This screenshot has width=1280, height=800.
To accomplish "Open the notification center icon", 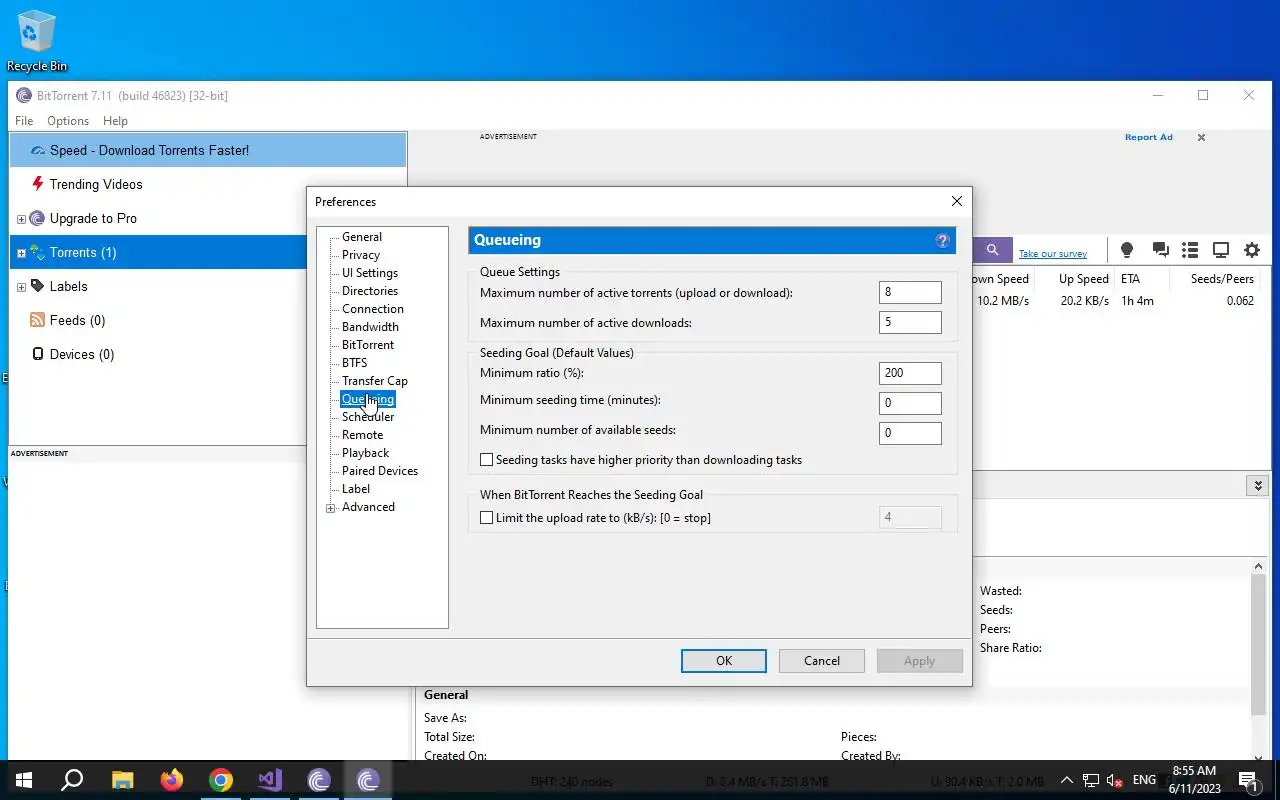I will pos(1248,780).
